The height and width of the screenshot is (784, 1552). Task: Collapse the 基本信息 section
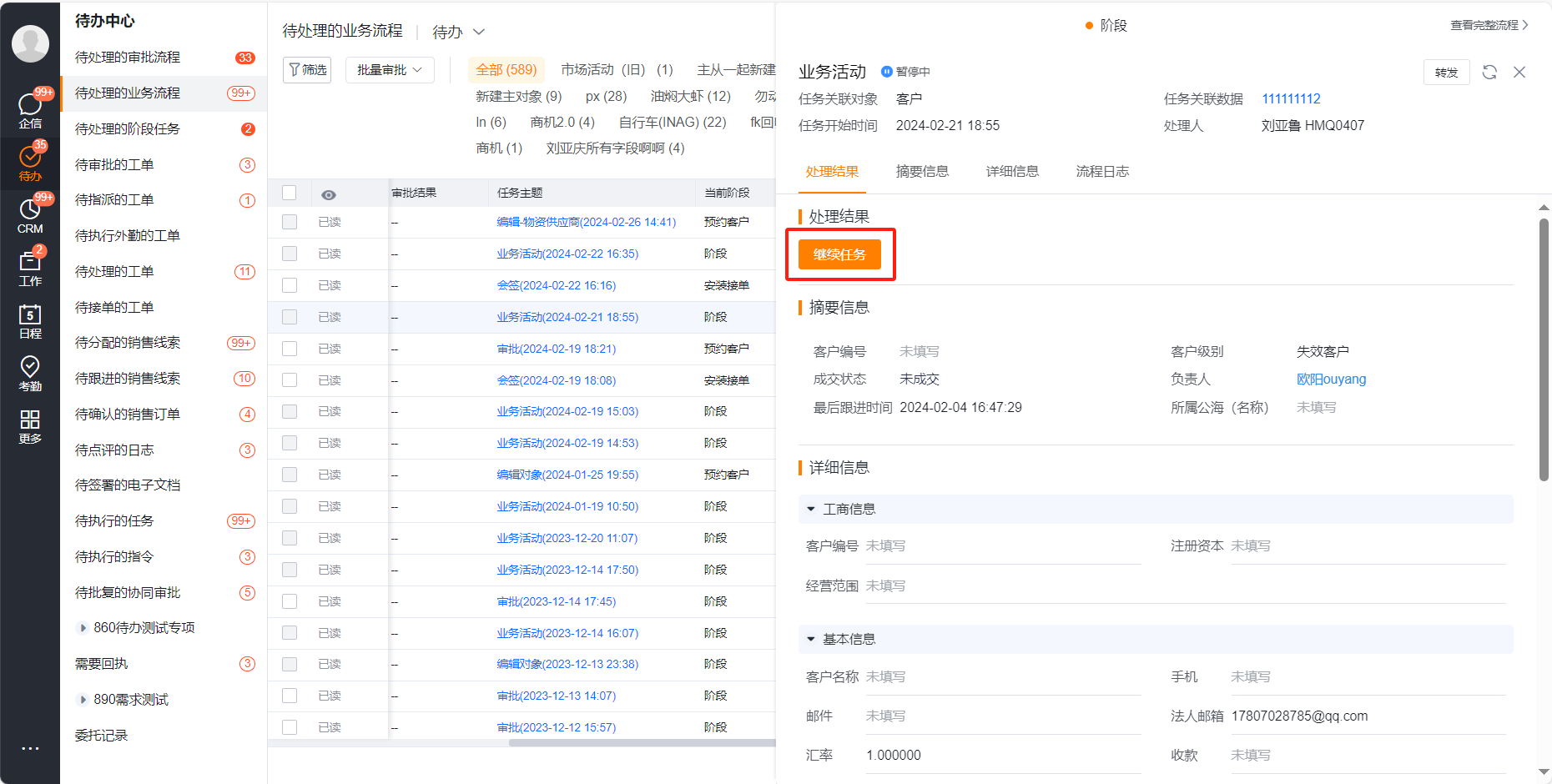pos(811,639)
